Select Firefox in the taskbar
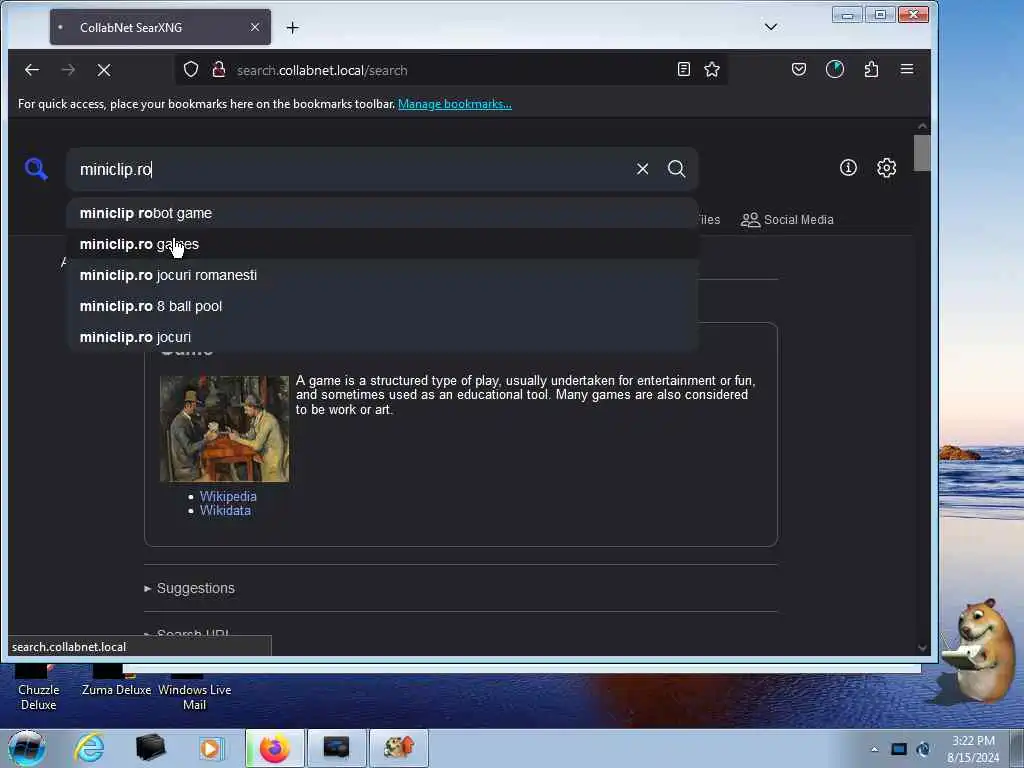 (x=274, y=748)
